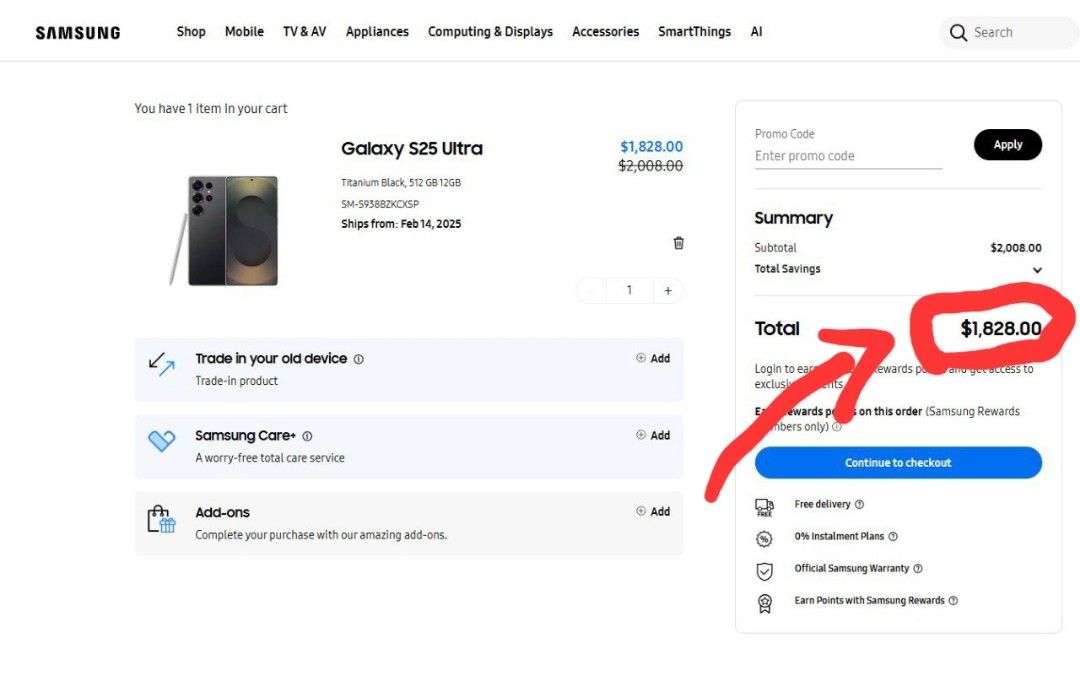Screen dimensions: 1080x692
Task: Apply the promo code
Action: pos(1008,145)
